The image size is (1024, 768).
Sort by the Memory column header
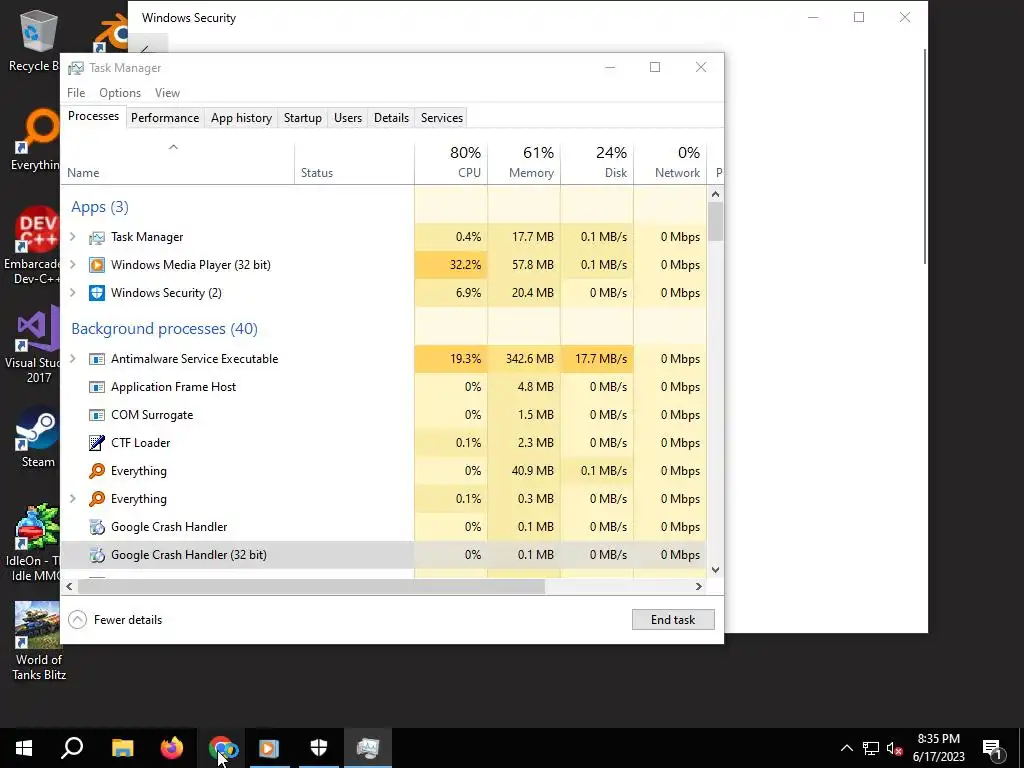coord(524,163)
